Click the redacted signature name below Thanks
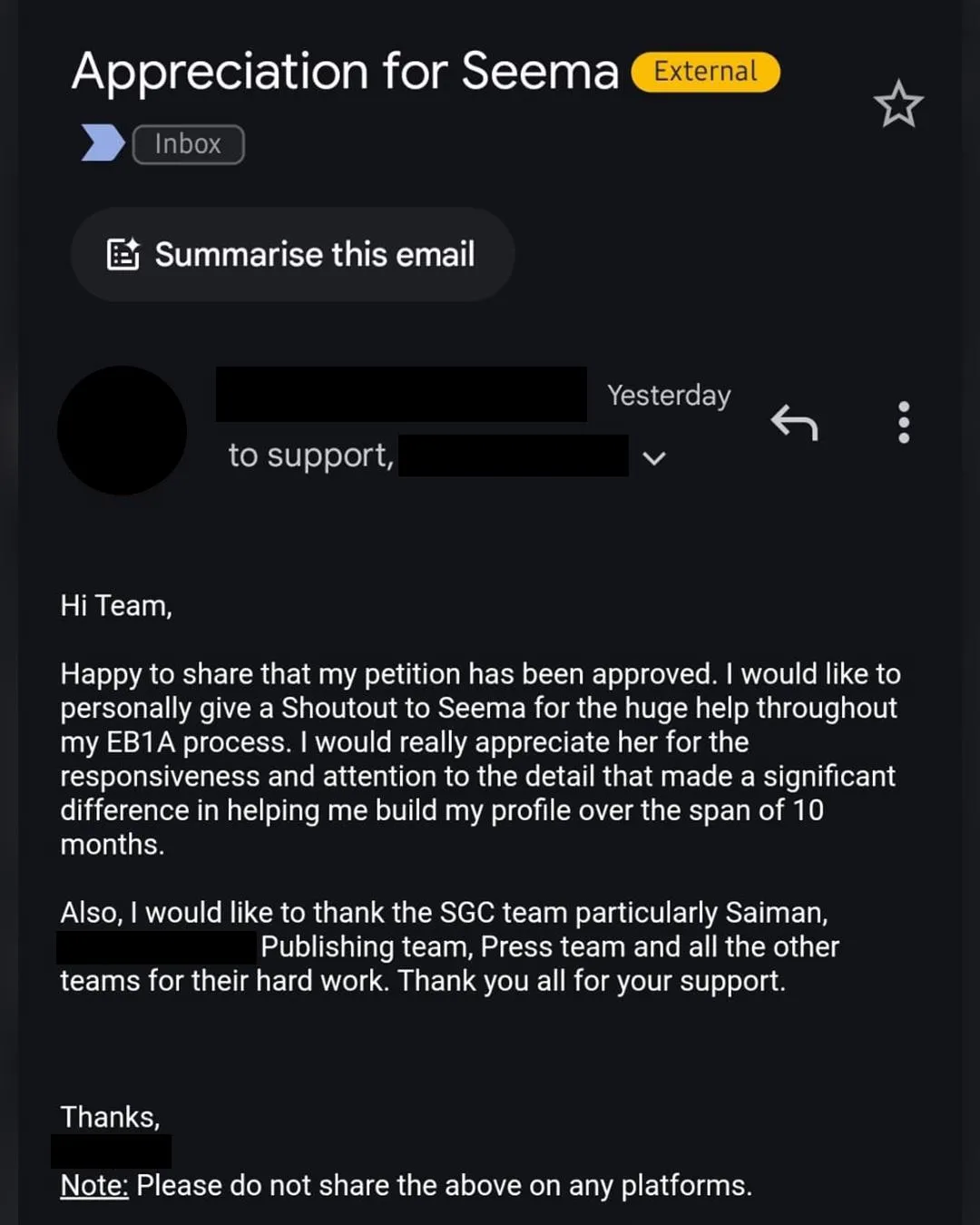Image resolution: width=980 pixels, height=1225 pixels. pyautogui.click(x=111, y=1151)
